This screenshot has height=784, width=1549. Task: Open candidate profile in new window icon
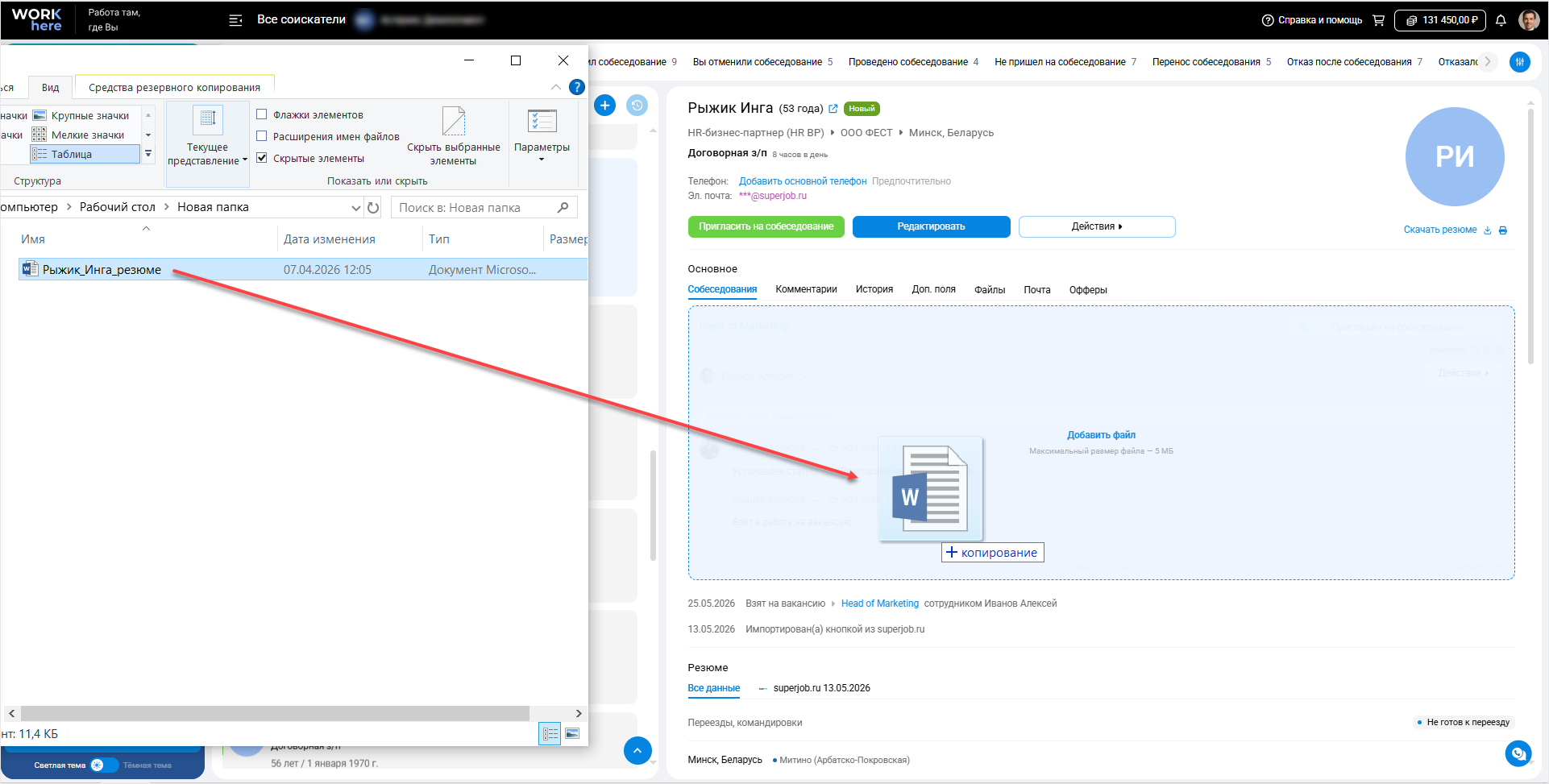(x=833, y=109)
